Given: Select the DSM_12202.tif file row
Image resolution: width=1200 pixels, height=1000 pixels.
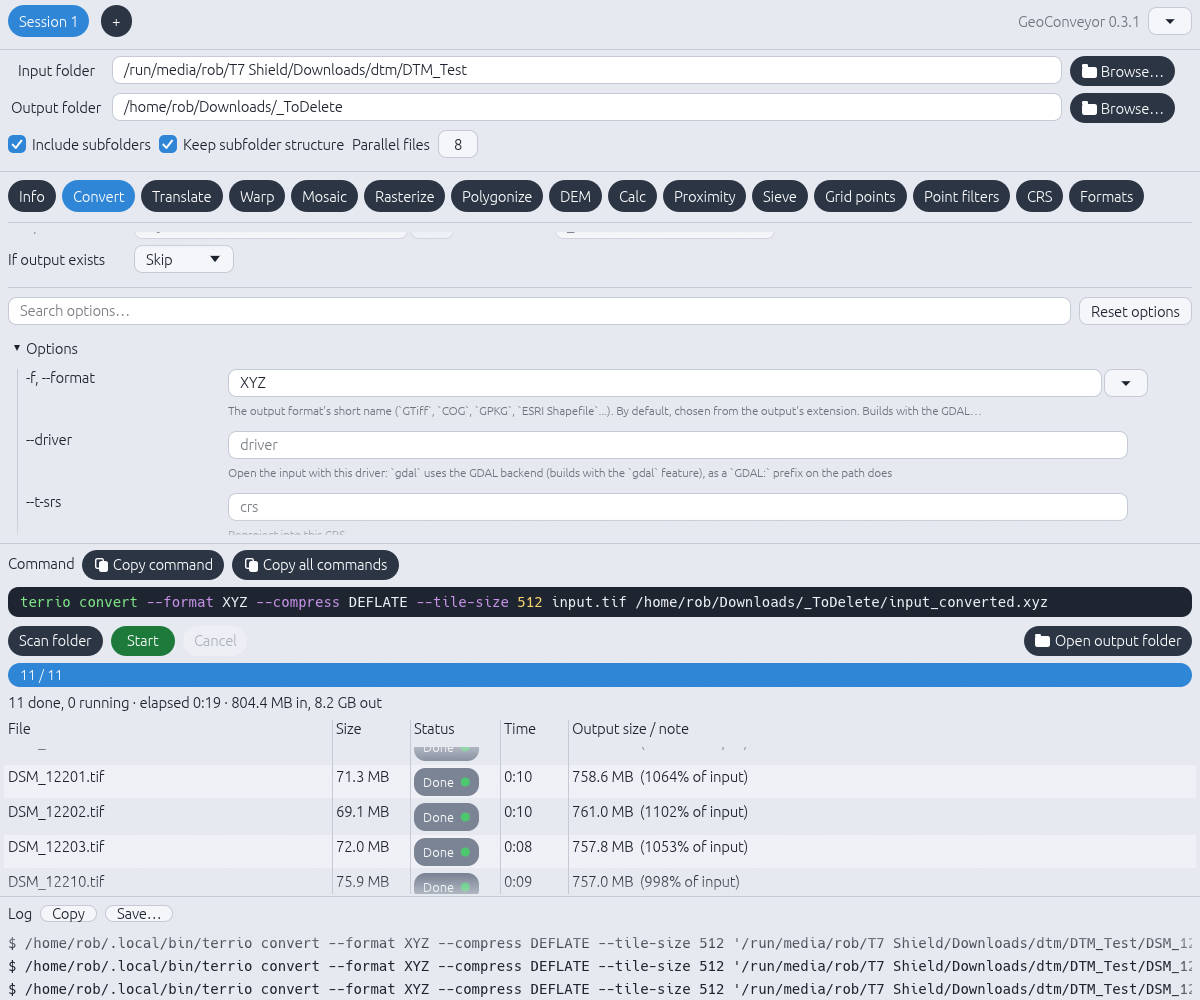Looking at the screenshot, I should (600, 817).
